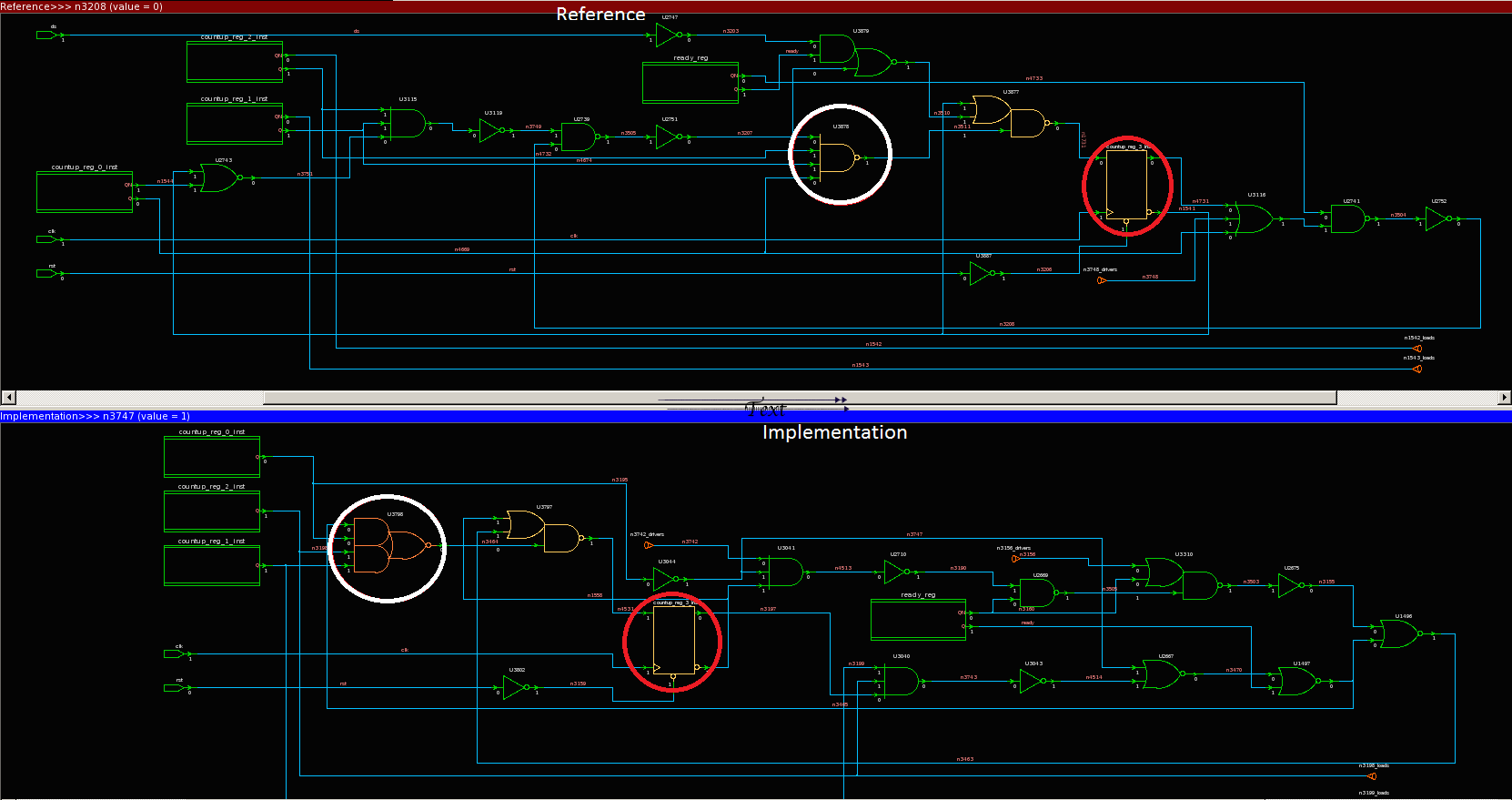Click the Reference pane horizontal scrollbar thumb

pyautogui.click(x=799, y=398)
